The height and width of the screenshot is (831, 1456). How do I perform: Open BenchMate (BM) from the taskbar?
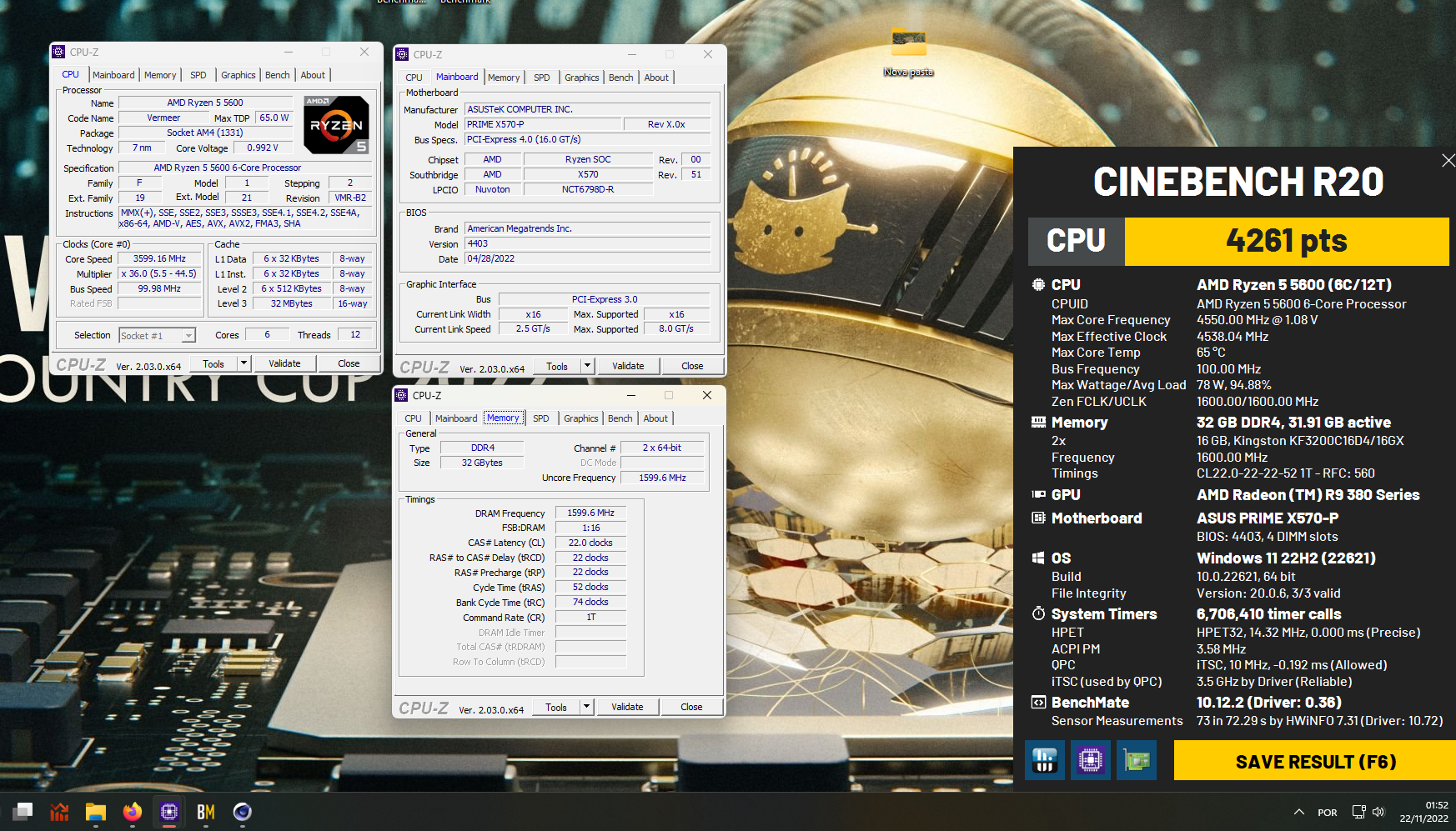pos(206,811)
